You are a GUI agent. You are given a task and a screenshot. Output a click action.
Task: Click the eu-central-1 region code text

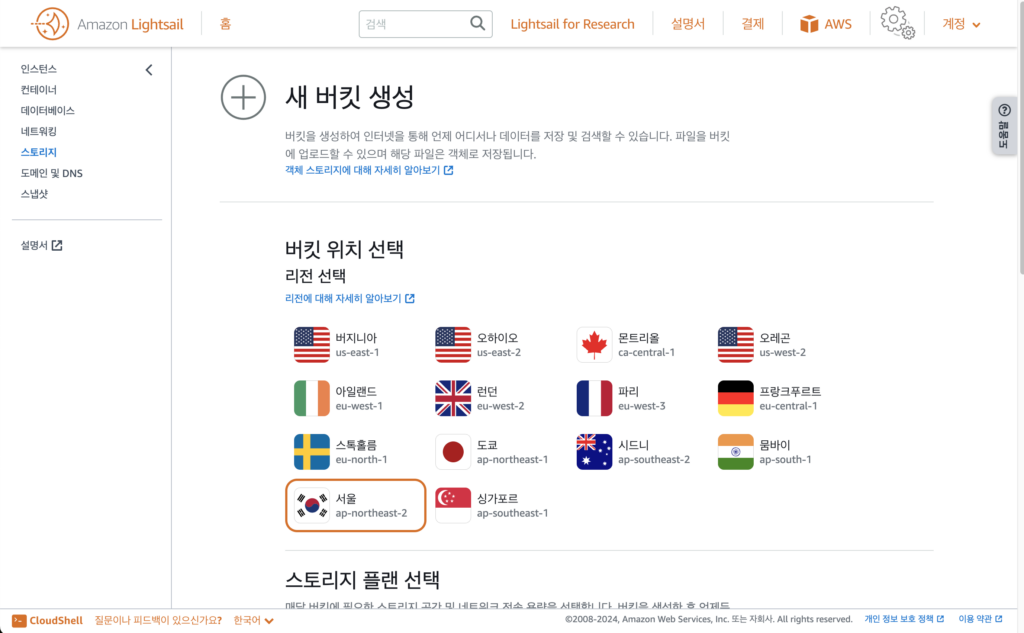[788, 406]
